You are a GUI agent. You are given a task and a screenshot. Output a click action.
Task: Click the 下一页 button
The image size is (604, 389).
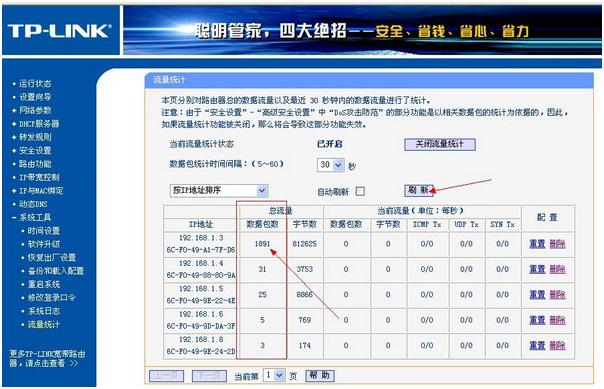(209, 376)
